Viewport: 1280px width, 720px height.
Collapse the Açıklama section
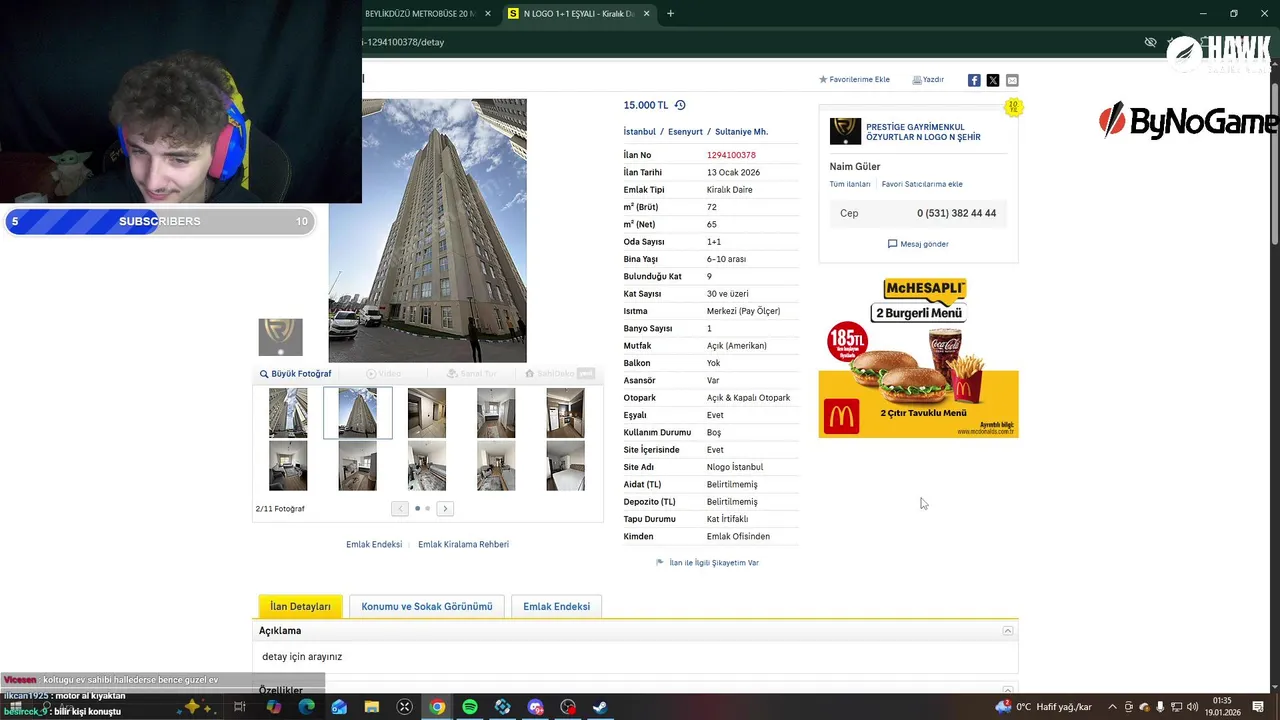click(x=1008, y=631)
